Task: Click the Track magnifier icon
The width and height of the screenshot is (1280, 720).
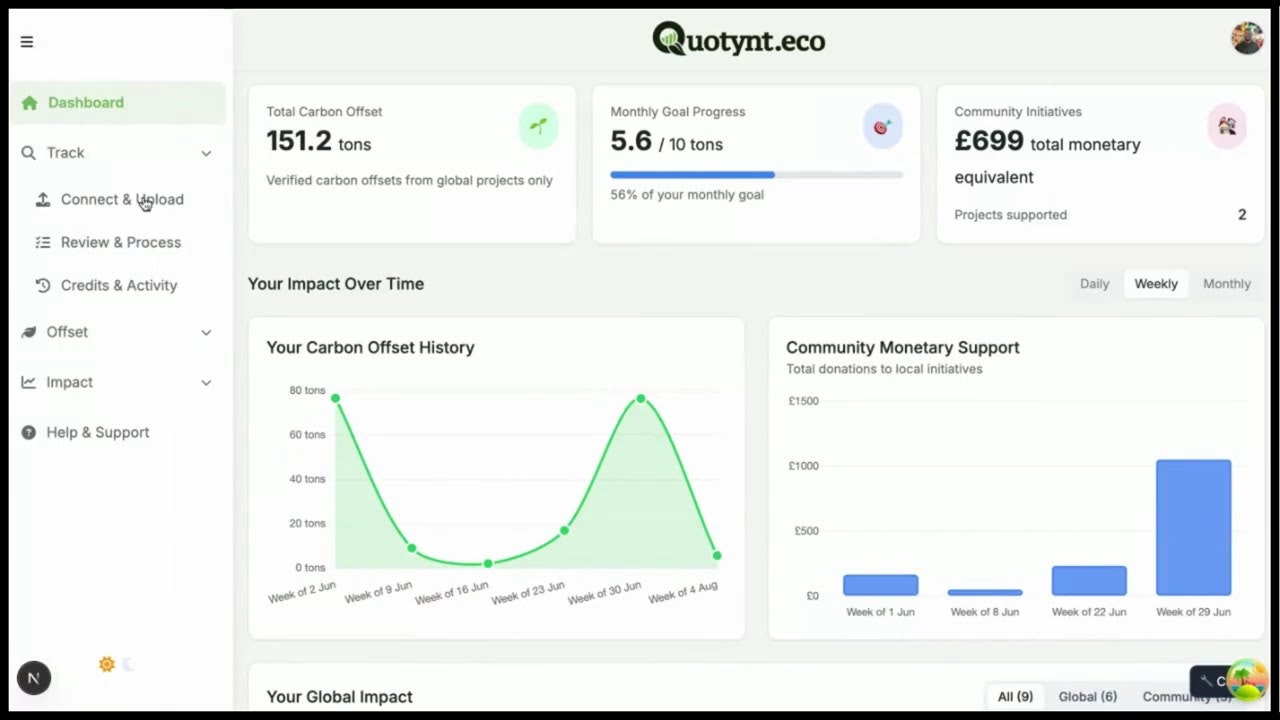Action: click(x=28, y=153)
